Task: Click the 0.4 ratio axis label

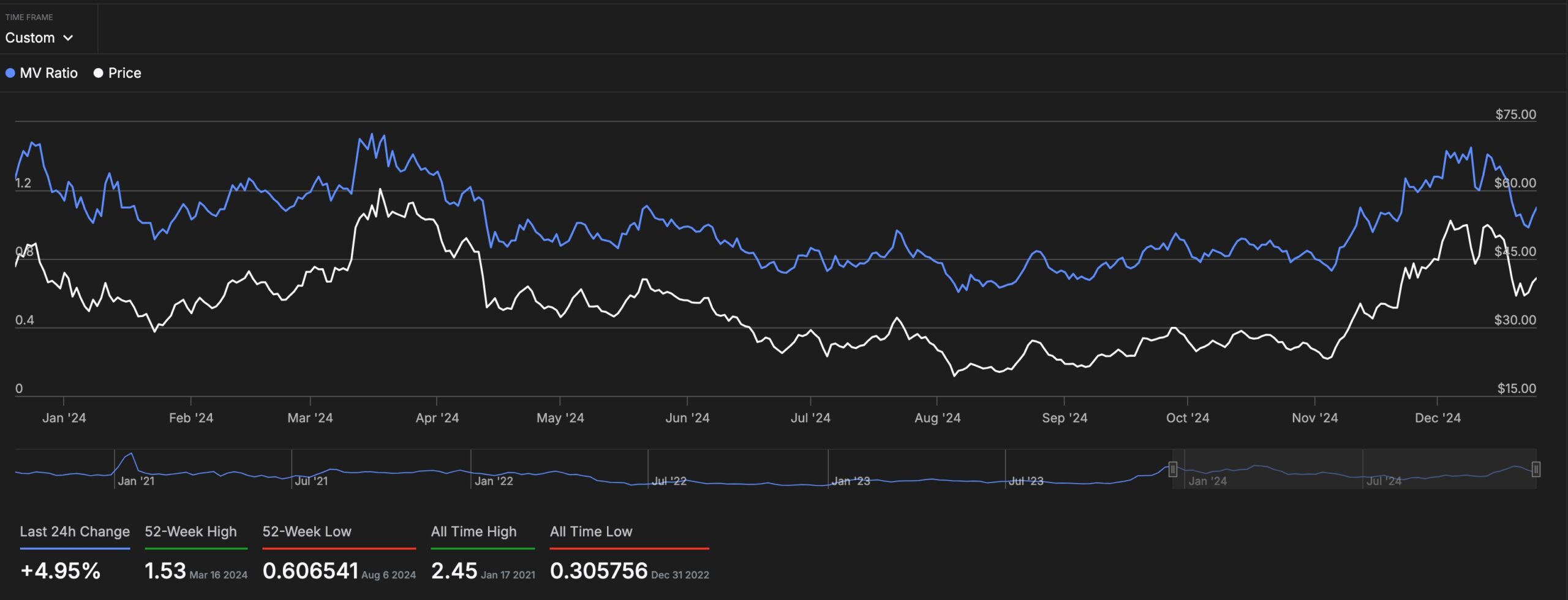Action: tap(24, 320)
